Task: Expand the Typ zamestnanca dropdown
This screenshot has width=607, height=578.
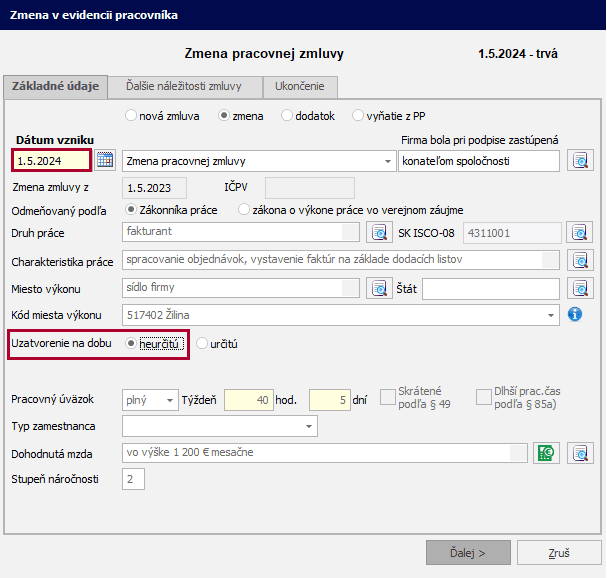Action: point(308,427)
